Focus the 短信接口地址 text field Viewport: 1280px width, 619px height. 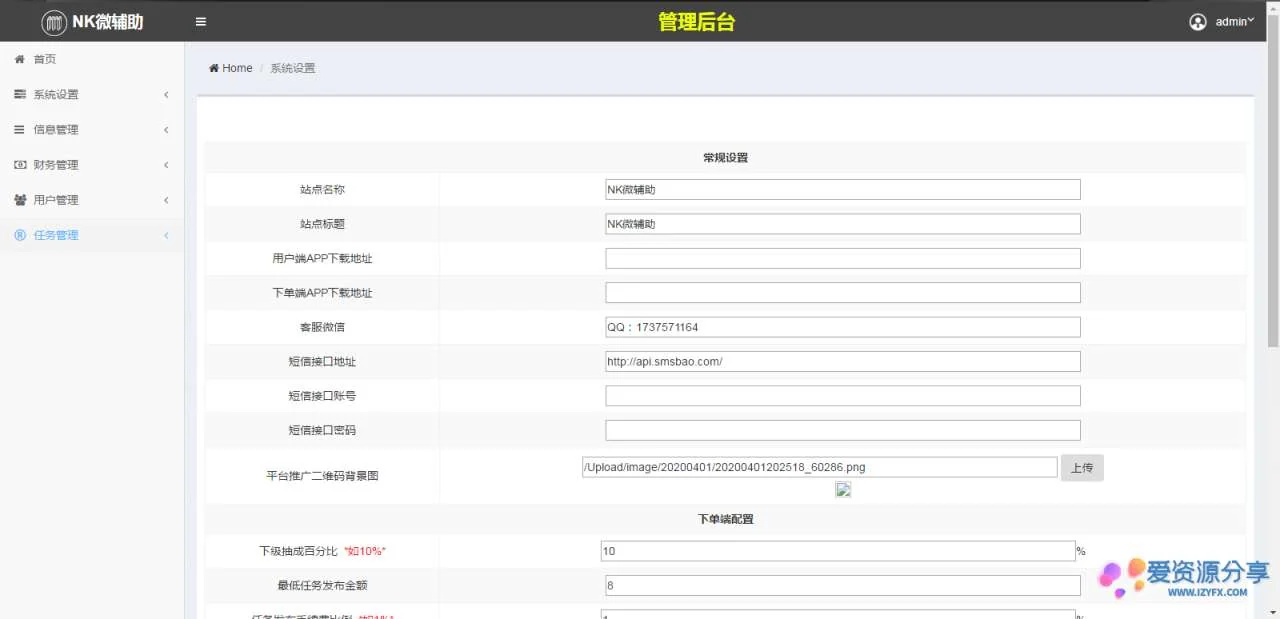(842, 362)
